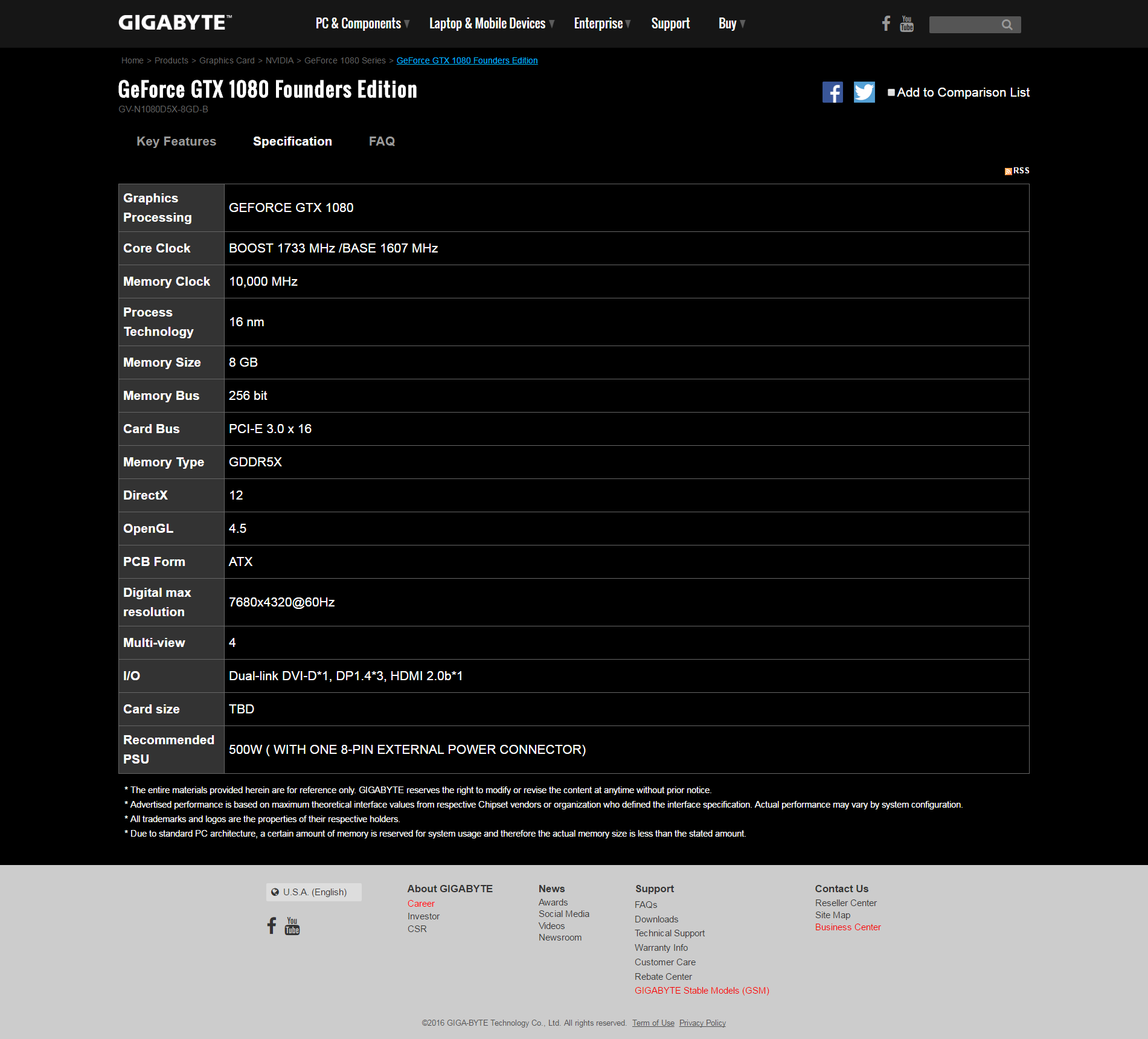Click footer Facebook icon
The height and width of the screenshot is (1039, 1148).
272,925
